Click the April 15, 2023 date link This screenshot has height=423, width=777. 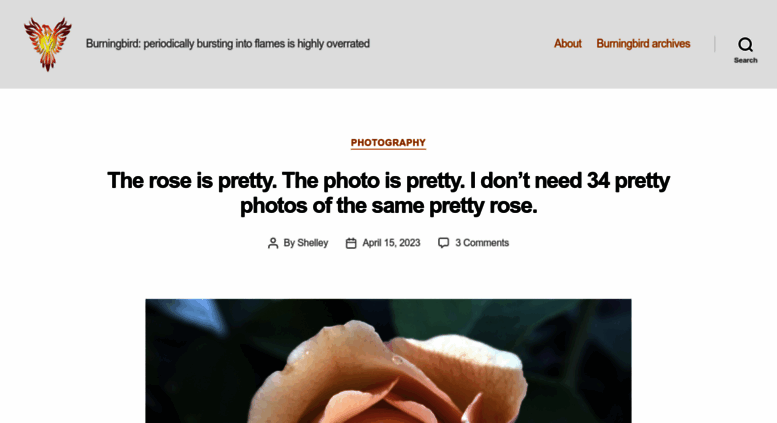pyautogui.click(x=391, y=243)
